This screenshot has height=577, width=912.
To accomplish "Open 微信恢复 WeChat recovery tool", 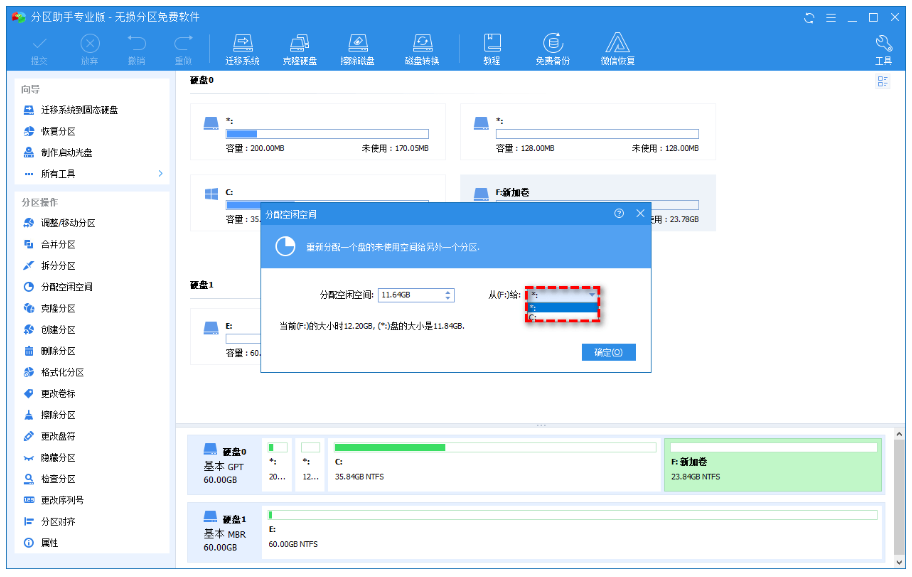I will pos(618,50).
